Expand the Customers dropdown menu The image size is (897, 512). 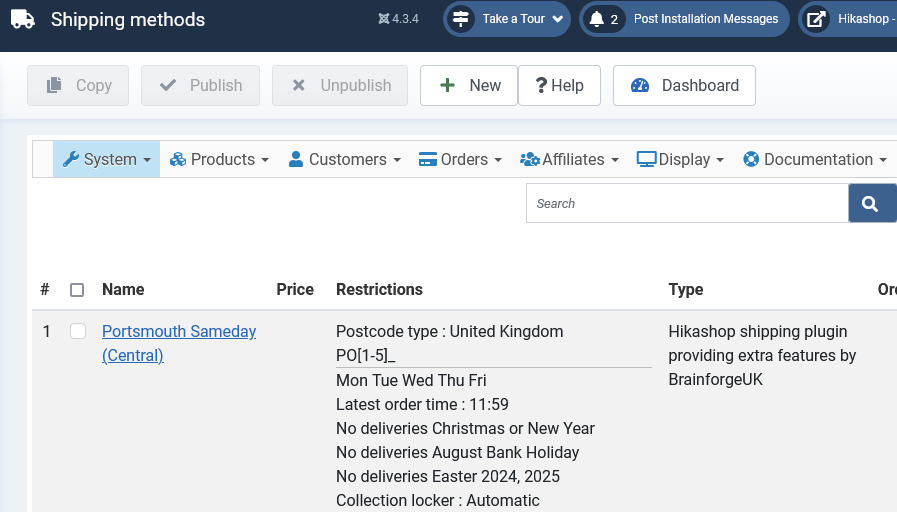tap(344, 159)
